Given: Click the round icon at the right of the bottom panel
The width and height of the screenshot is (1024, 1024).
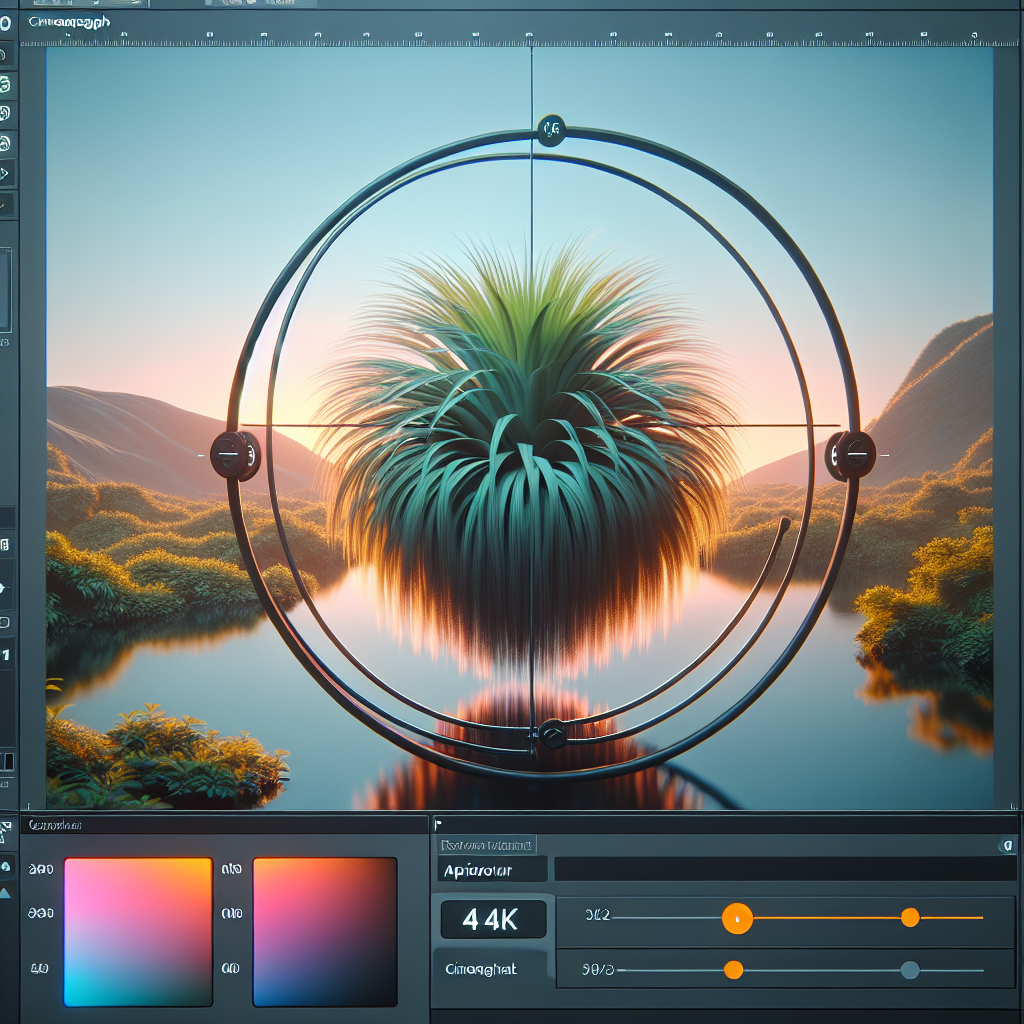Looking at the screenshot, I should 1007,846.
